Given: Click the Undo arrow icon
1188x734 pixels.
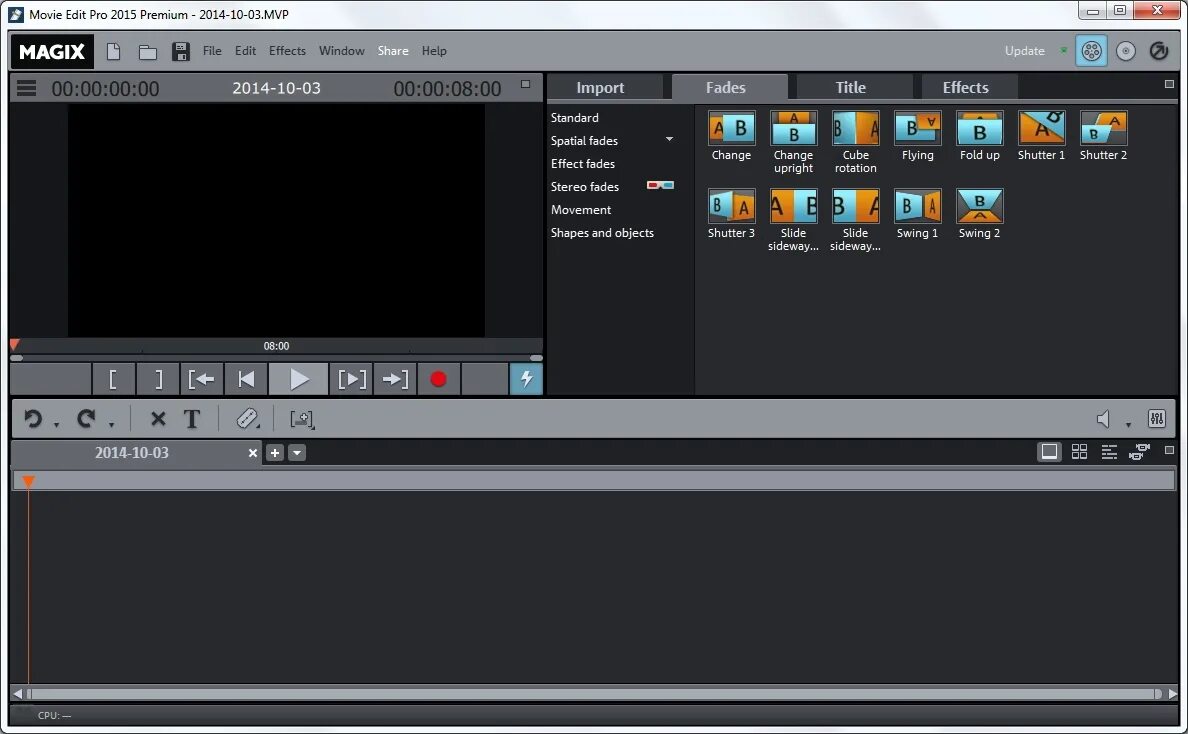Looking at the screenshot, I should (x=32, y=419).
